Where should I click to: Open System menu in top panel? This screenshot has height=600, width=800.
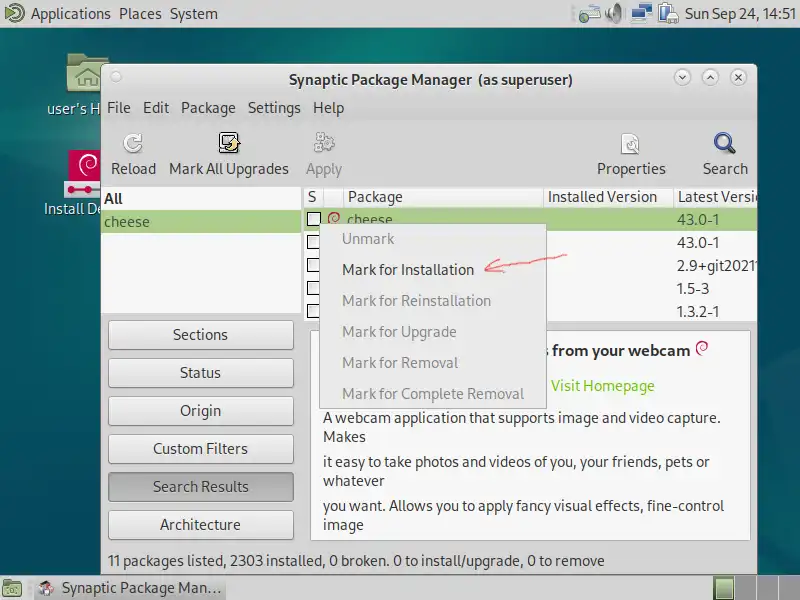(193, 14)
